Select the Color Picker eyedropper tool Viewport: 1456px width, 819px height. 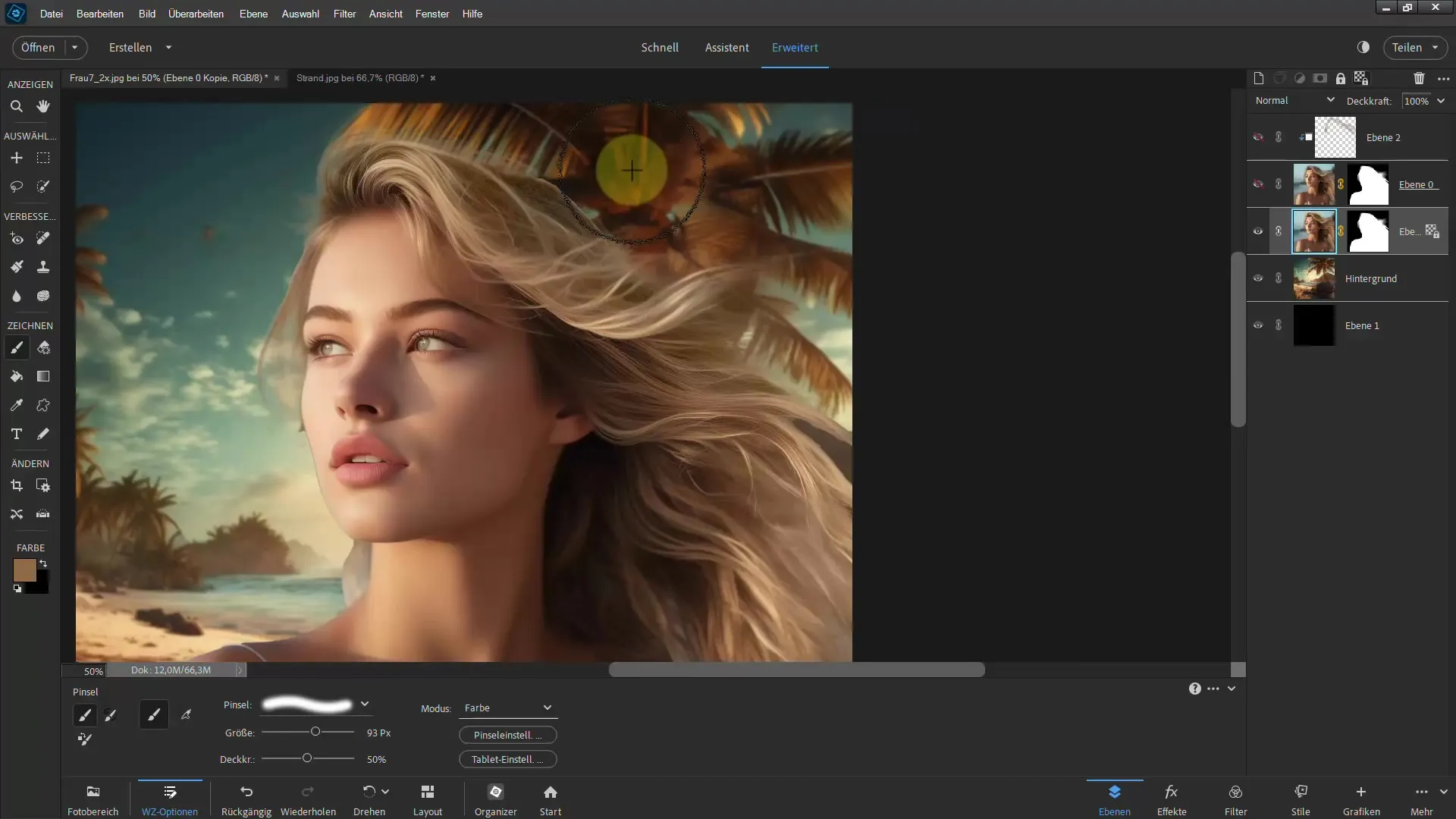tap(16, 405)
